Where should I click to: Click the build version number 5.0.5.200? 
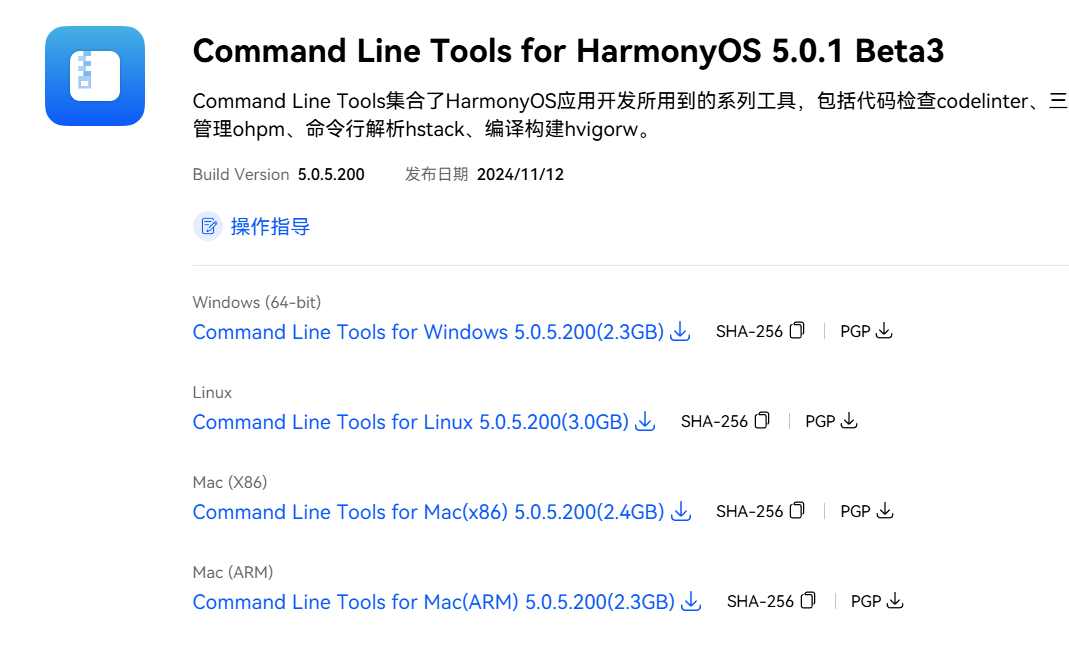click(x=331, y=174)
